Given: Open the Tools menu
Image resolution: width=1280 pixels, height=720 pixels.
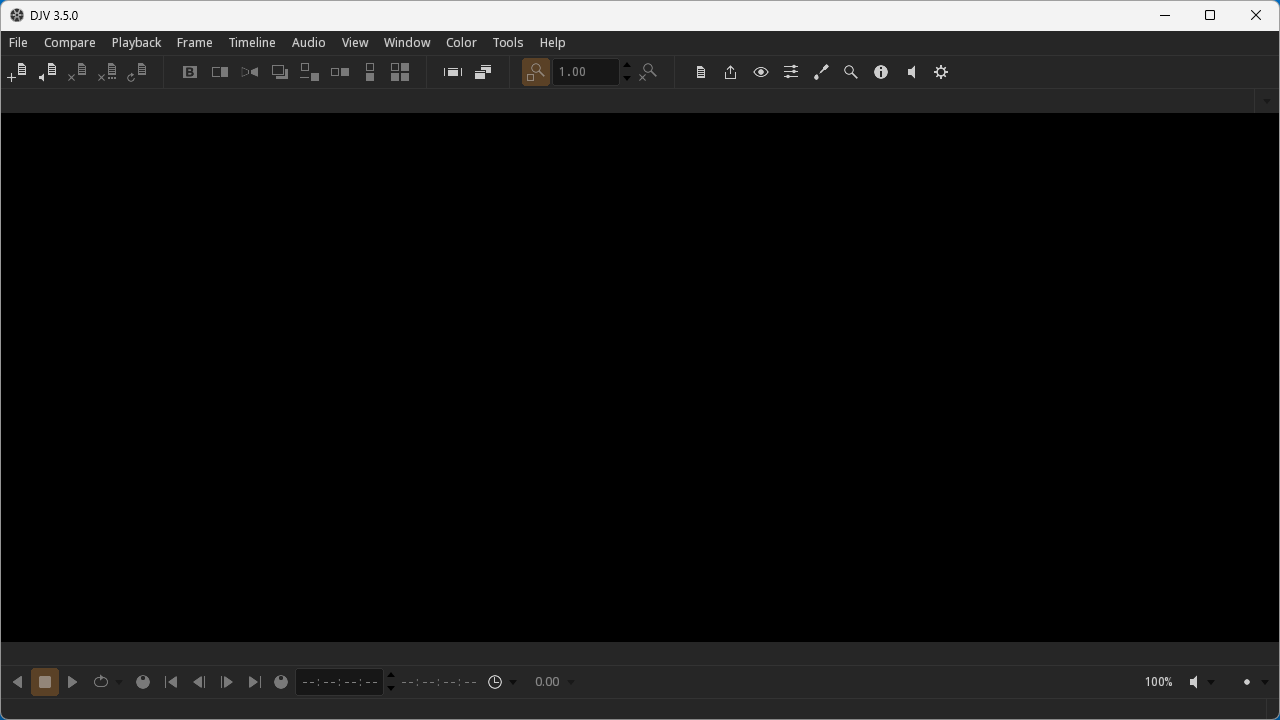Looking at the screenshot, I should 508,43.
